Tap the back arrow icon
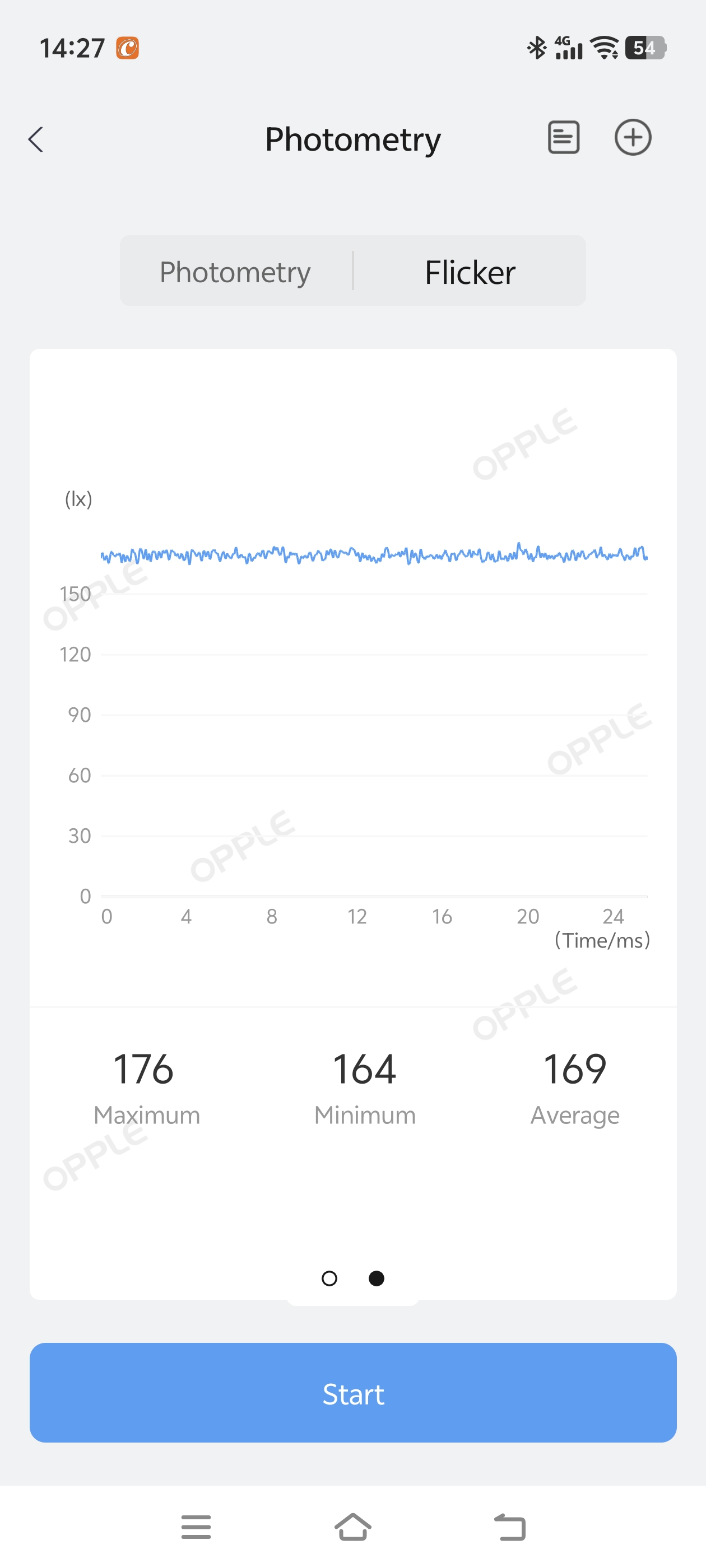Image resolution: width=706 pixels, height=1568 pixels. pyautogui.click(x=36, y=139)
